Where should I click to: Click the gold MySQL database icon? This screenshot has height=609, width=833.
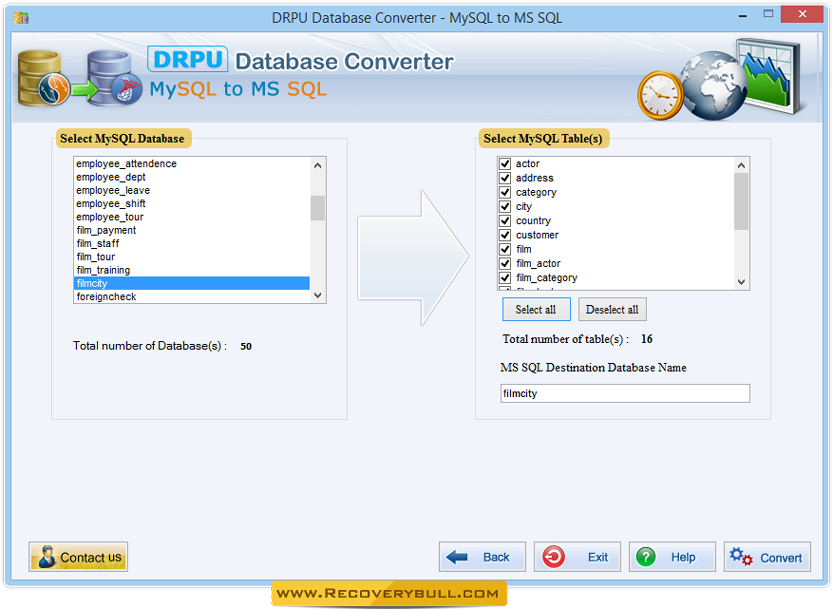42,78
